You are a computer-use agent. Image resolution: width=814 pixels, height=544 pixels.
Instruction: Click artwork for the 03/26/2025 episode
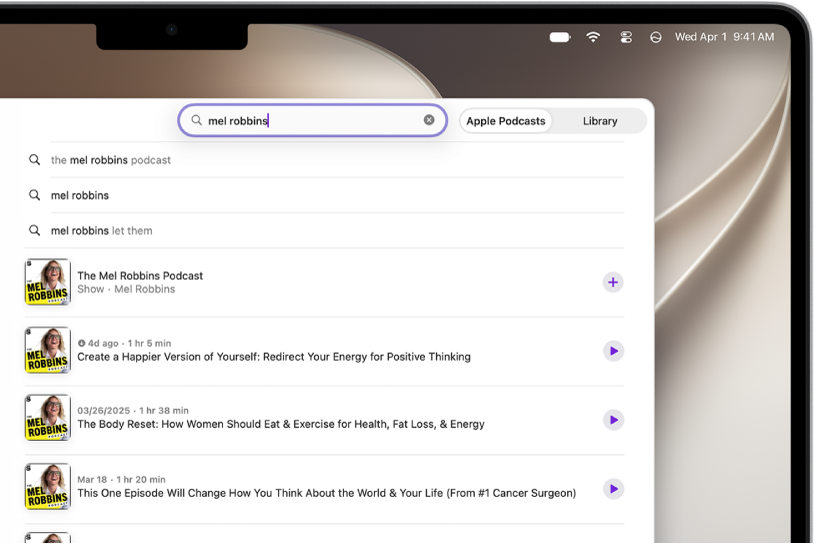[48, 418]
